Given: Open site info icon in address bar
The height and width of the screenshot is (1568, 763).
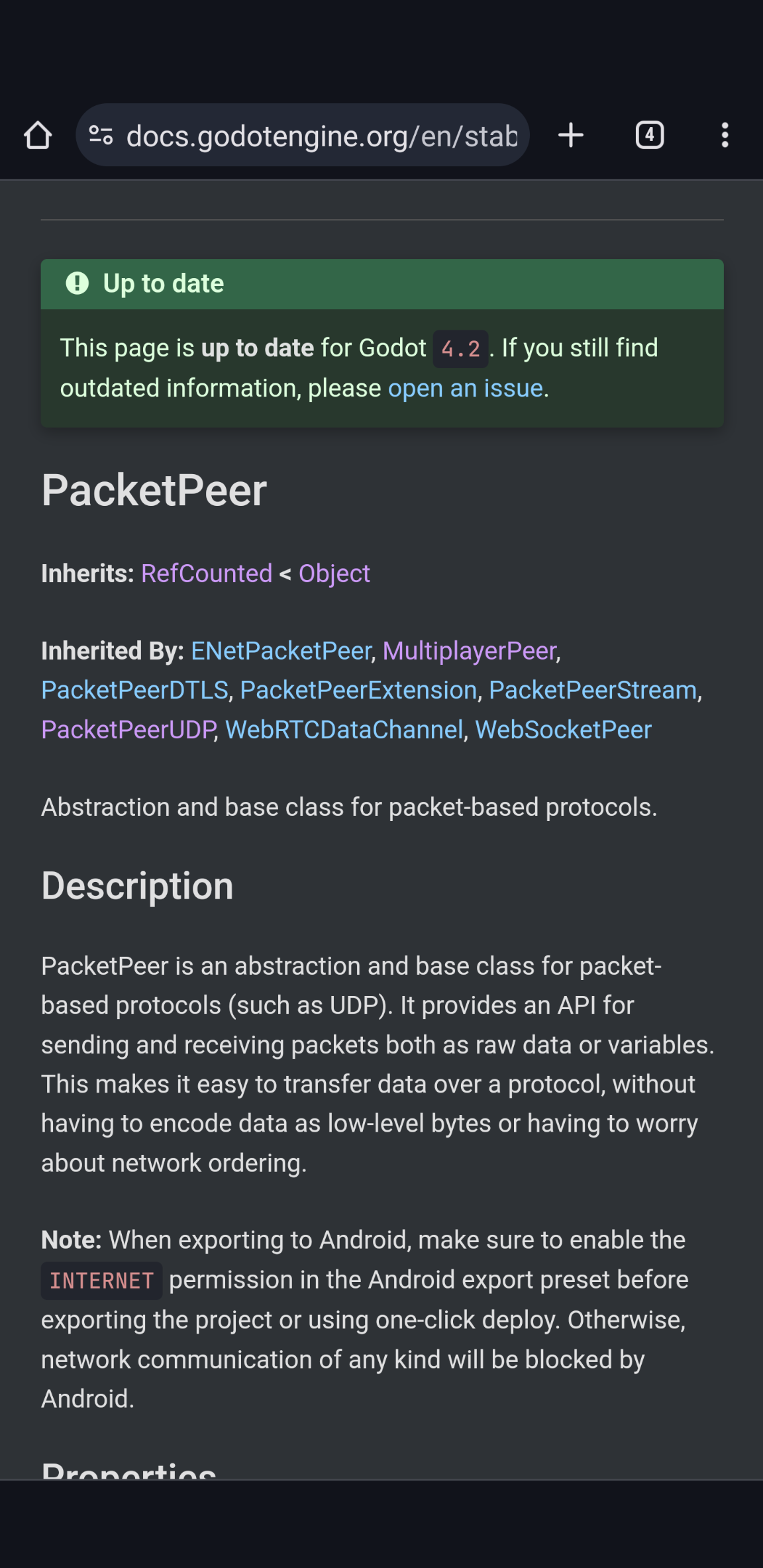Looking at the screenshot, I should pyautogui.click(x=101, y=135).
